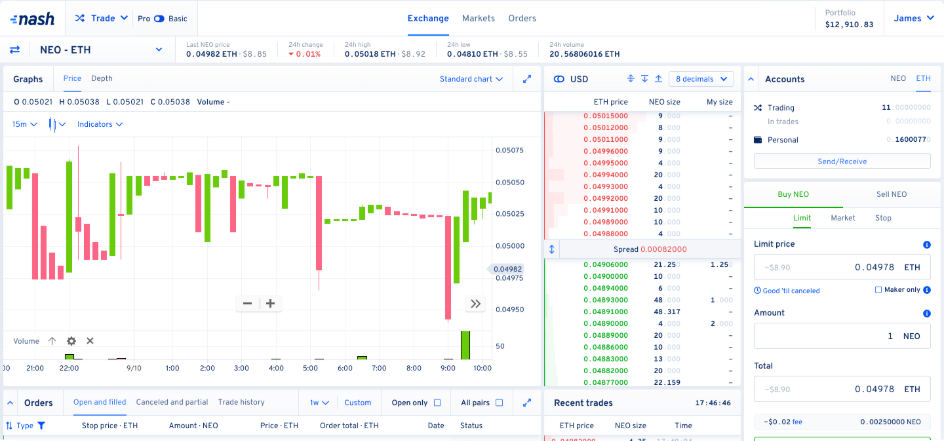This screenshot has height=441, width=944.
Task: Go to the top Orders tab
Action: coord(522,18)
